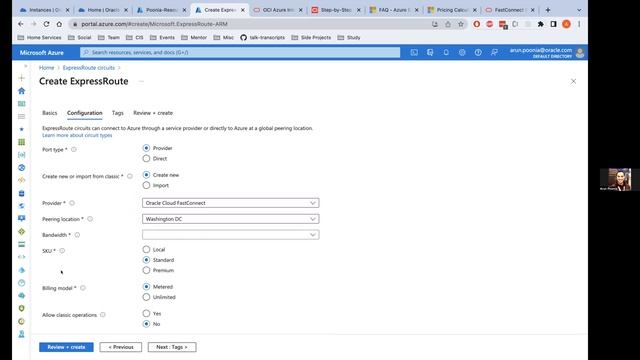
Task: Click the Microsoft Azure logo text
Action: click(42, 53)
